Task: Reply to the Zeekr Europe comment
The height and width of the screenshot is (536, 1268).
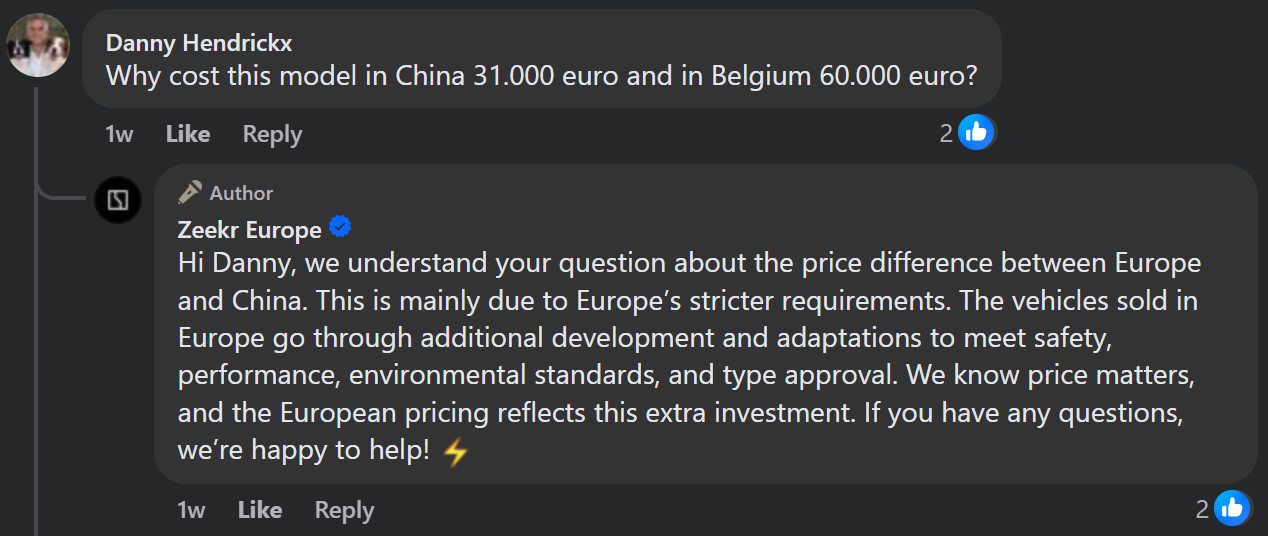Action: (x=344, y=510)
